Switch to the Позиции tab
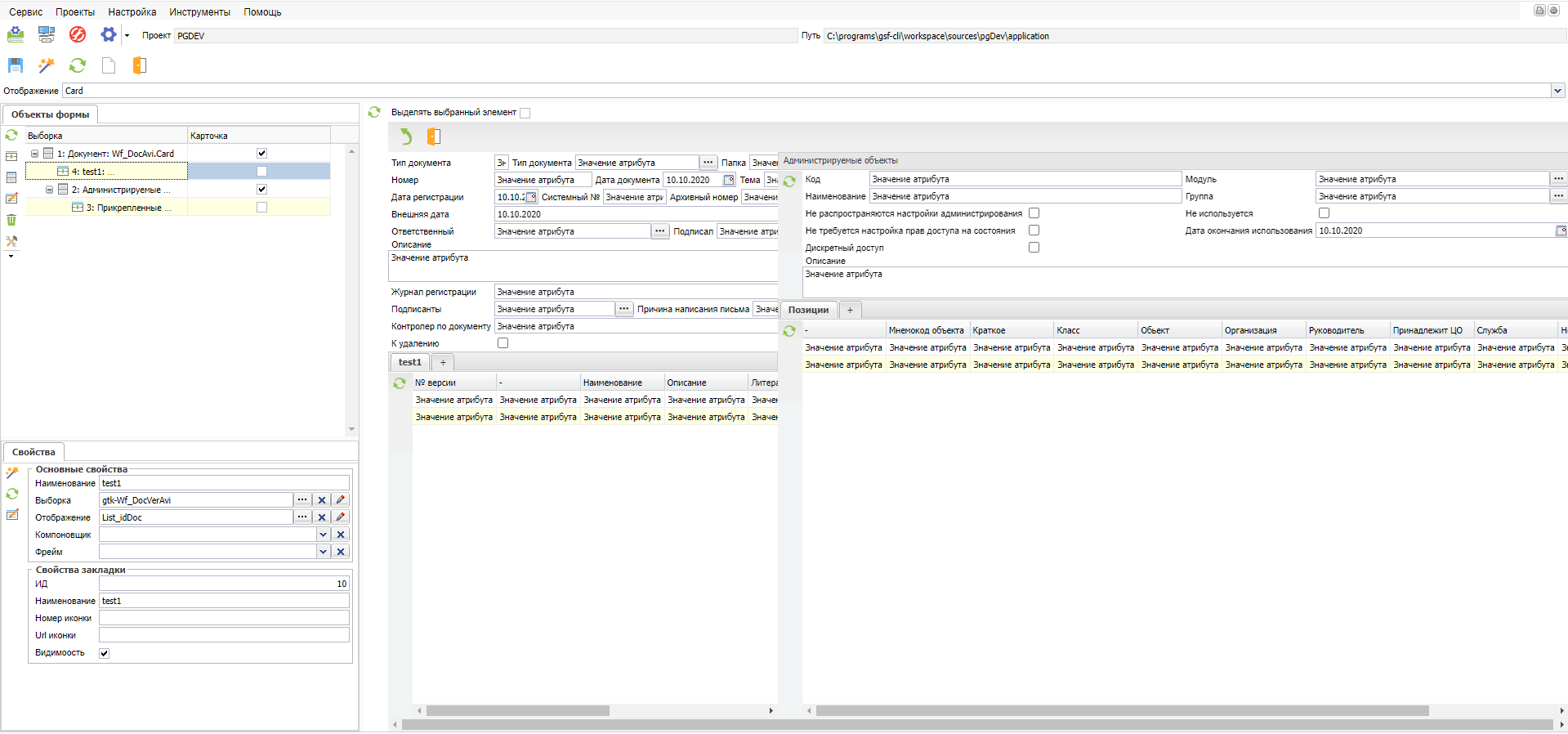 808,310
